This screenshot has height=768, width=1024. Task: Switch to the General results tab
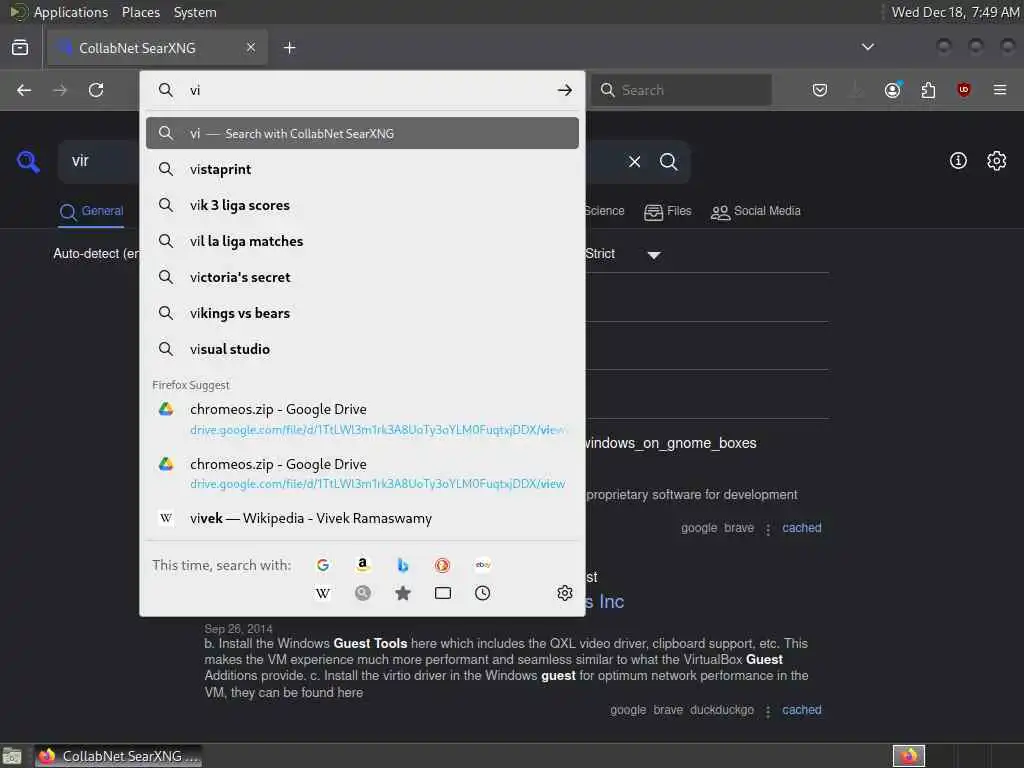click(91, 212)
